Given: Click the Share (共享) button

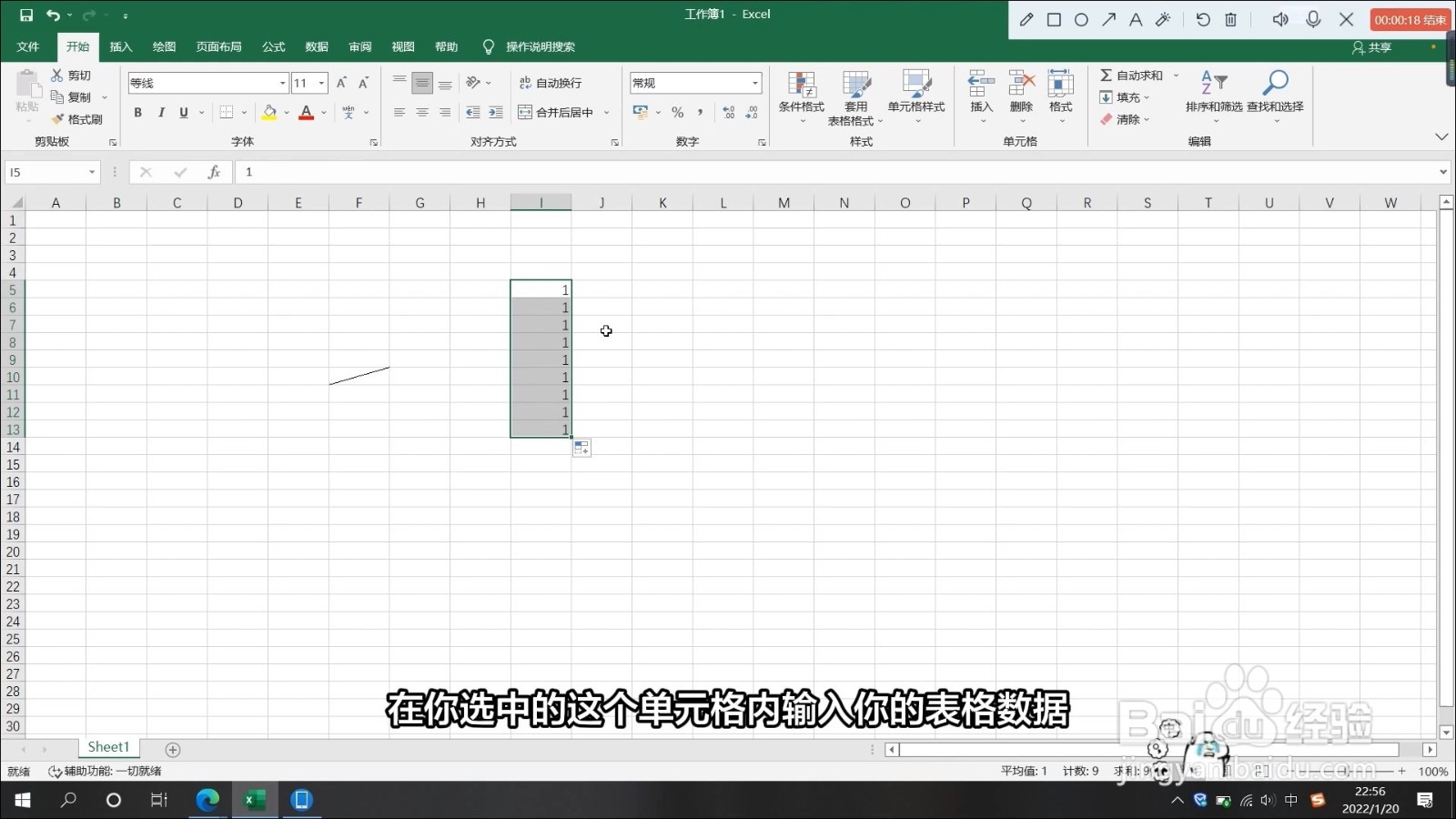Looking at the screenshot, I should [1372, 47].
